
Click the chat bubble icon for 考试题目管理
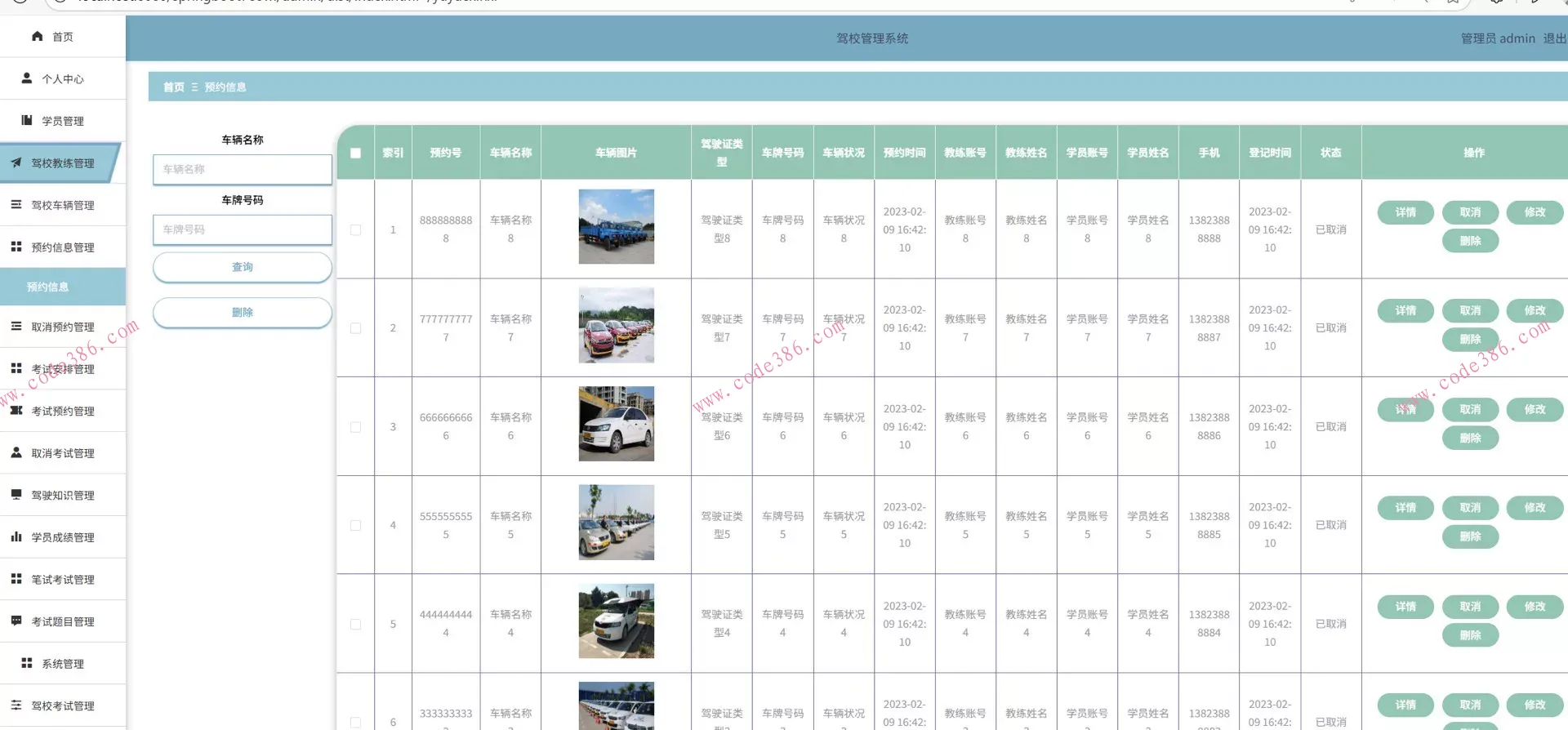pos(16,621)
